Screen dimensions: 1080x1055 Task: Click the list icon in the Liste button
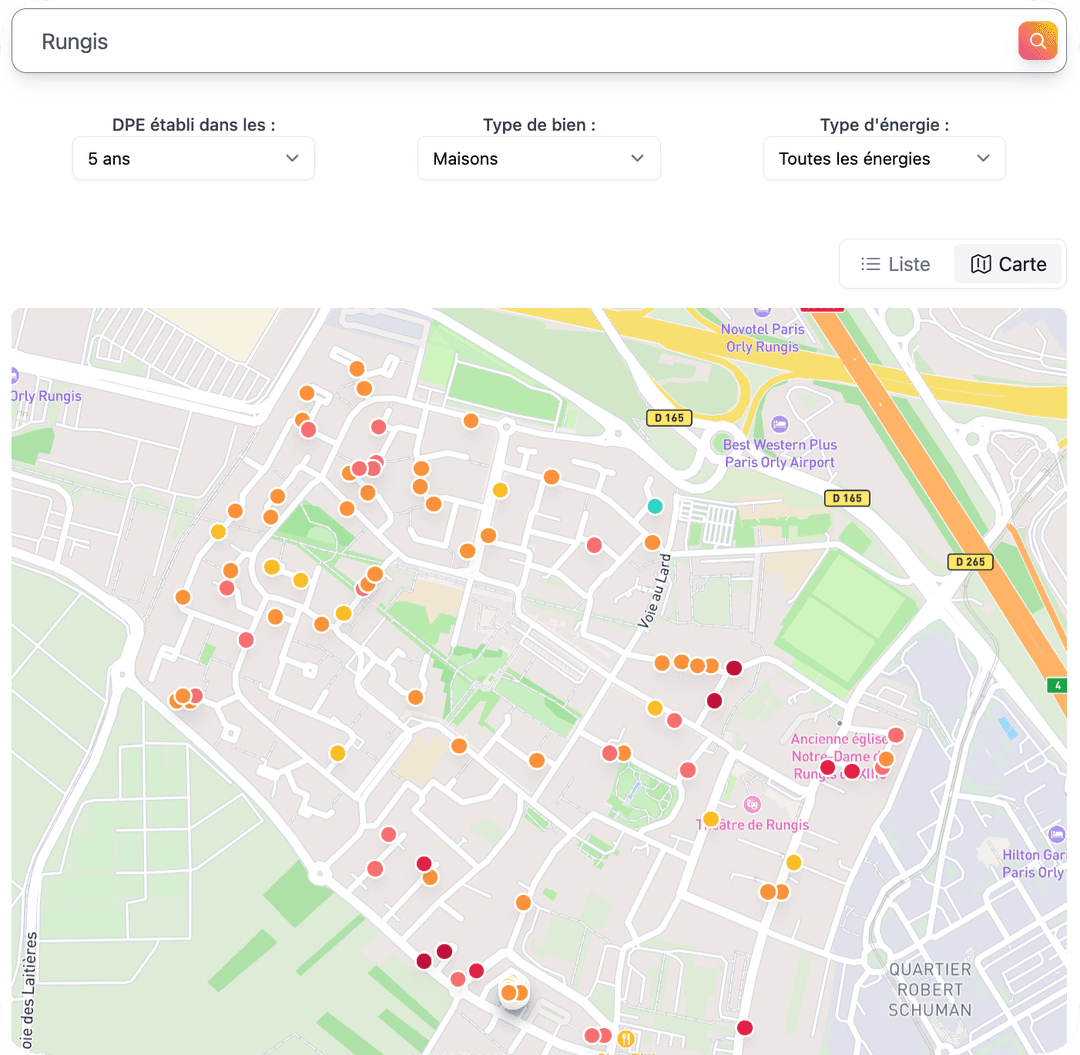pyautogui.click(x=870, y=264)
